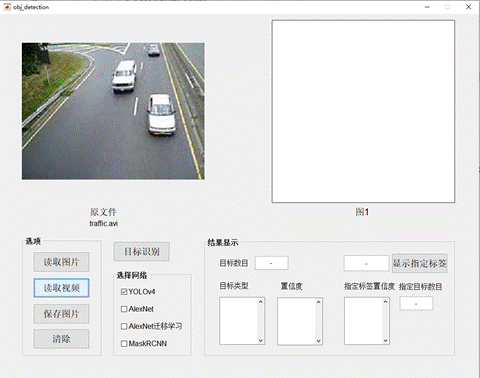Close the obj_detection window
Viewport: 480px width, 378px height.
click(x=468, y=7)
